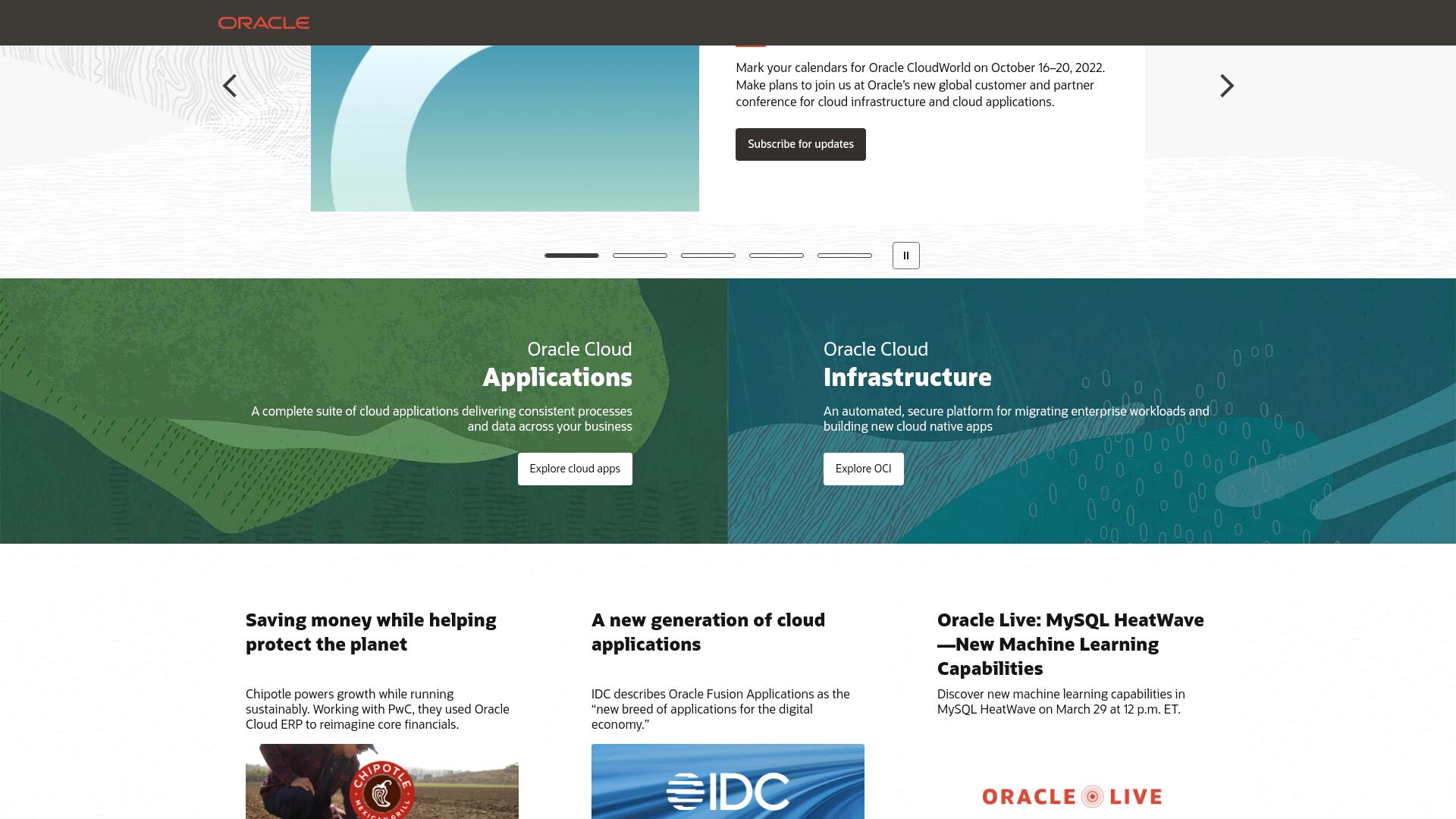Pause the carousel autoplay
The height and width of the screenshot is (819, 1456).
[x=905, y=256]
